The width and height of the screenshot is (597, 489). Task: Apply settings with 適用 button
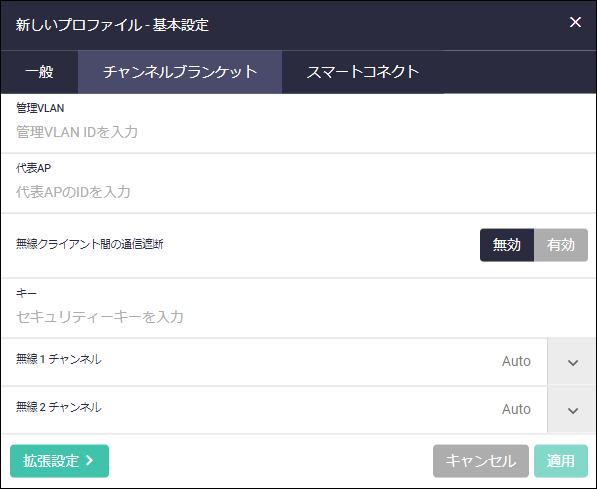click(x=561, y=461)
